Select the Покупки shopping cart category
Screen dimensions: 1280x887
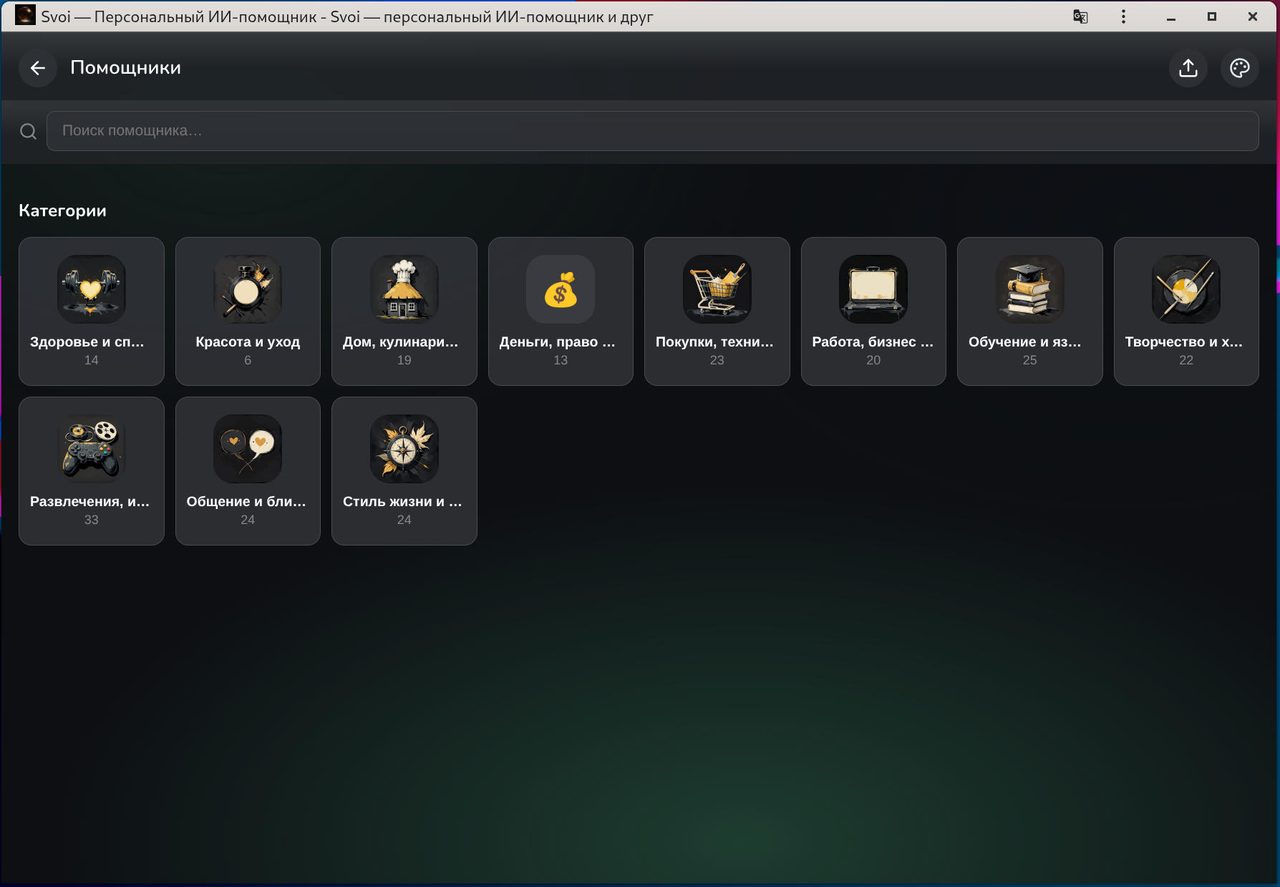(x=717, y=311)
